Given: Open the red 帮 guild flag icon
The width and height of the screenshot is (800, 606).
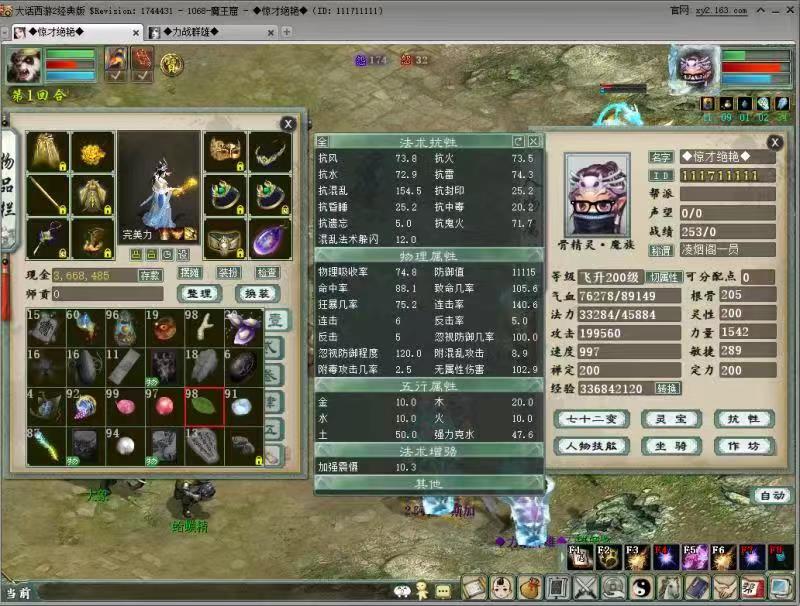Looking at the screenshot, I should 752,588.
